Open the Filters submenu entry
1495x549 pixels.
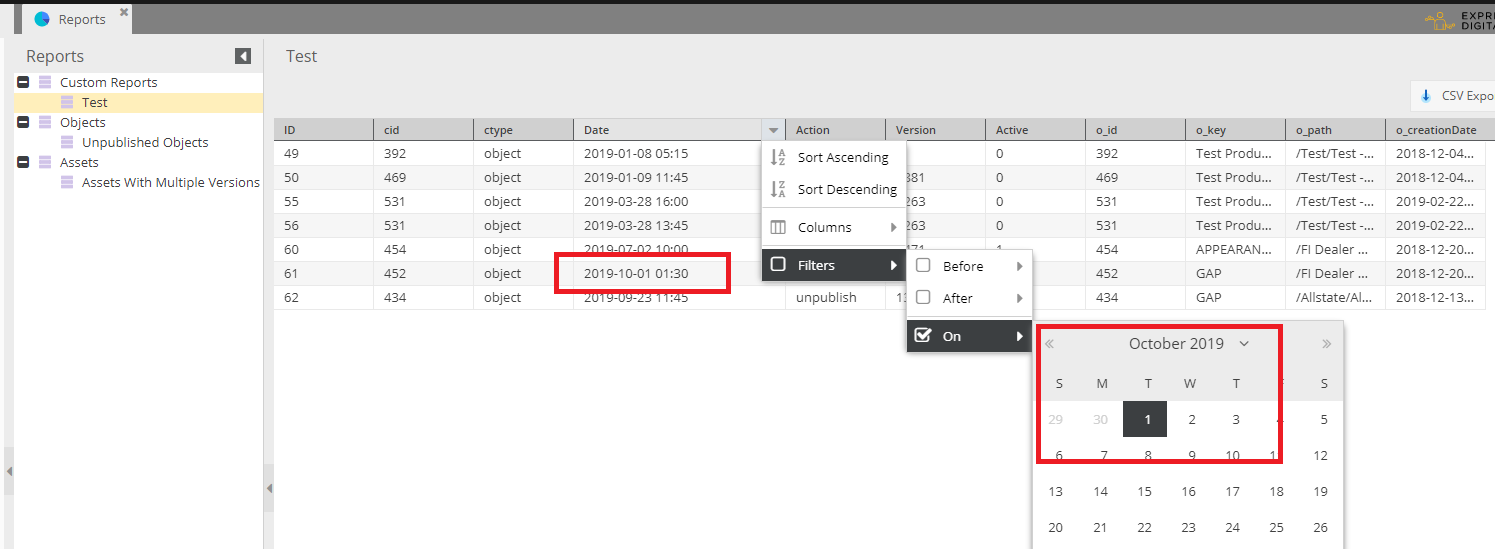834,265
